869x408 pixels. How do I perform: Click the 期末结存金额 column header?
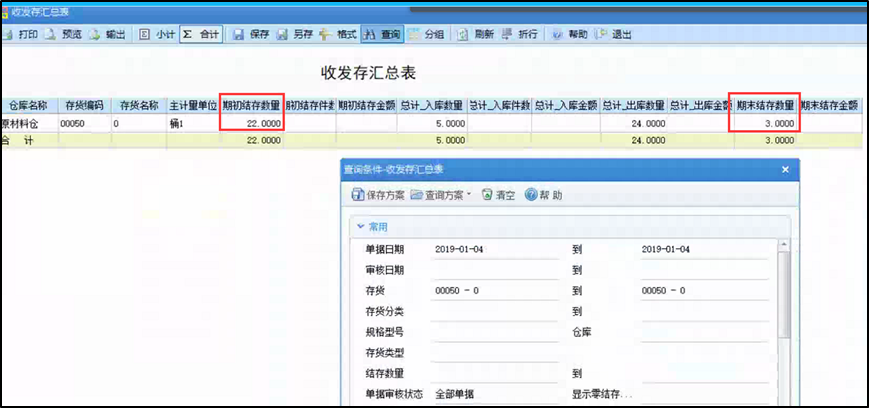pos(829,105)
